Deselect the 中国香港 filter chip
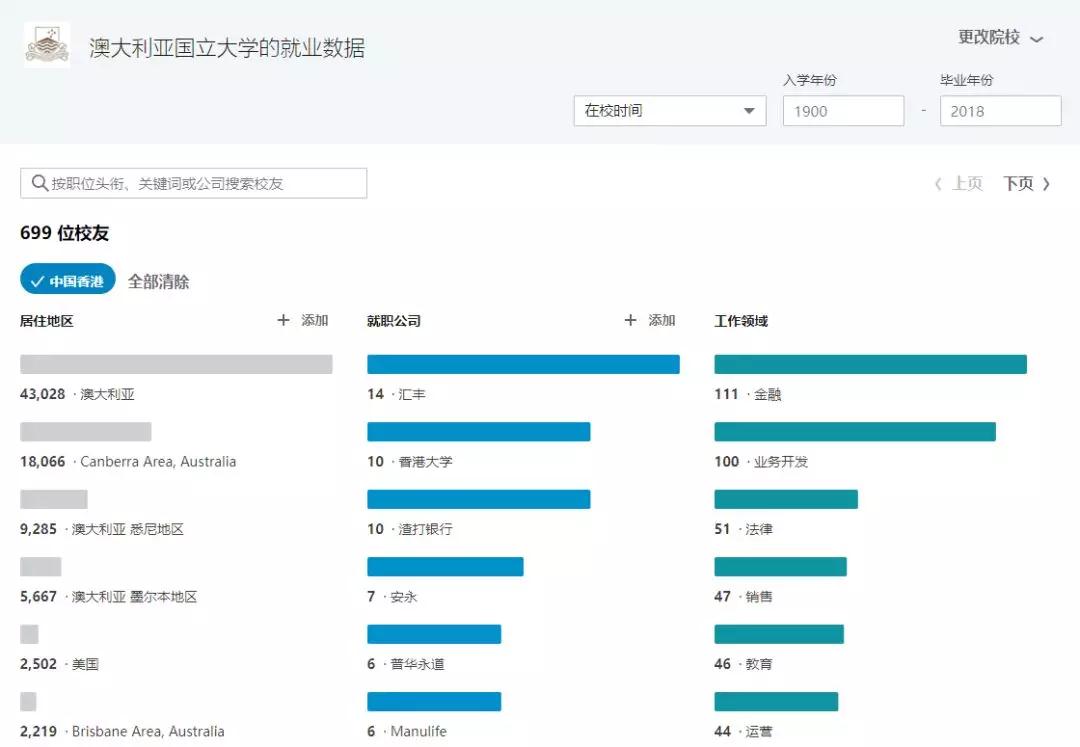Image resolution: width=1080 pixels, height=747 pixels. [x=67, y=281]
